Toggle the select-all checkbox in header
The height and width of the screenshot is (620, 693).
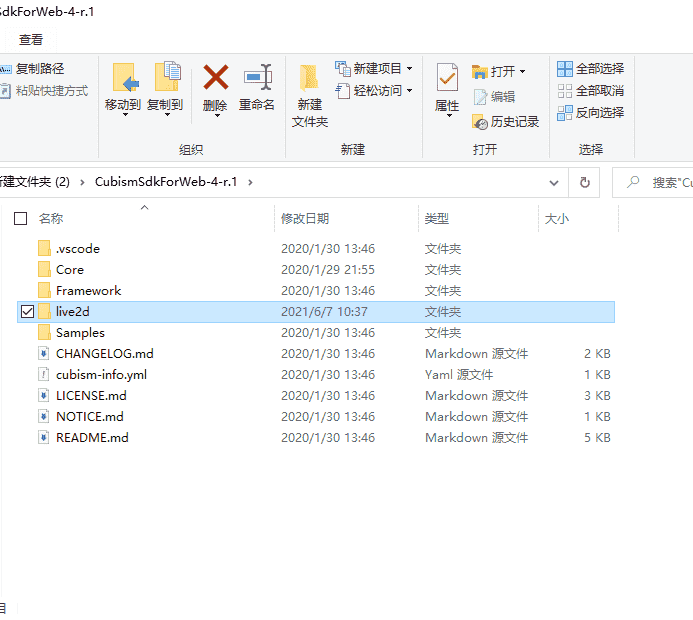click(x=20, y=218)
